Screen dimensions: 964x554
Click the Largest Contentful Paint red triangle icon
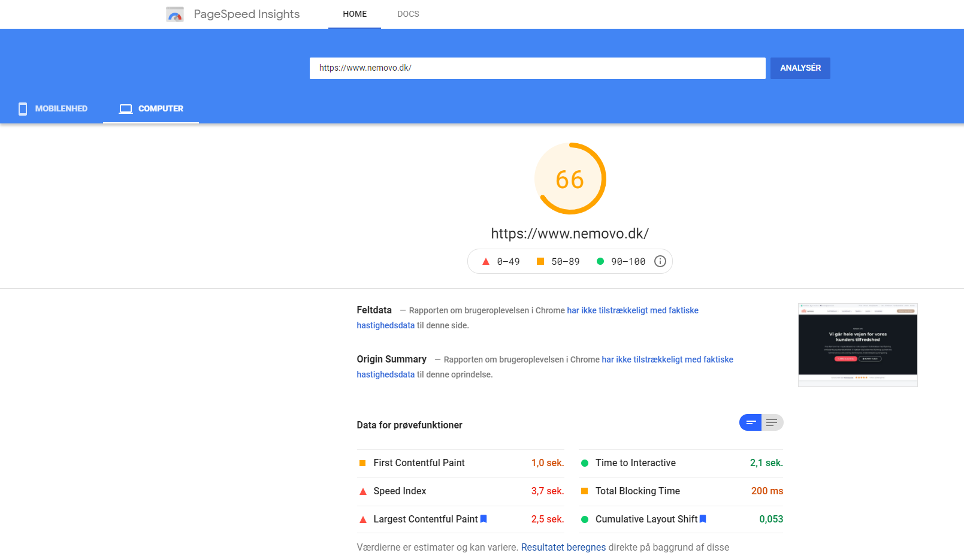(363, 520)
